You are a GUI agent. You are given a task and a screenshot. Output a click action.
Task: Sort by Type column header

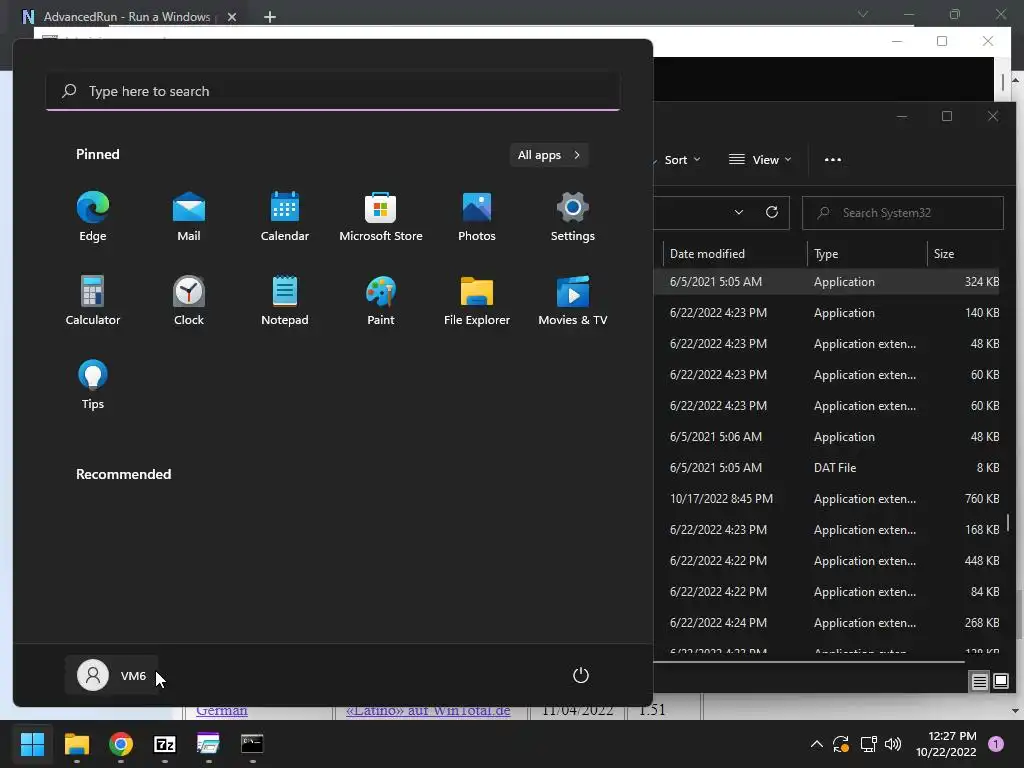[867, 253]
